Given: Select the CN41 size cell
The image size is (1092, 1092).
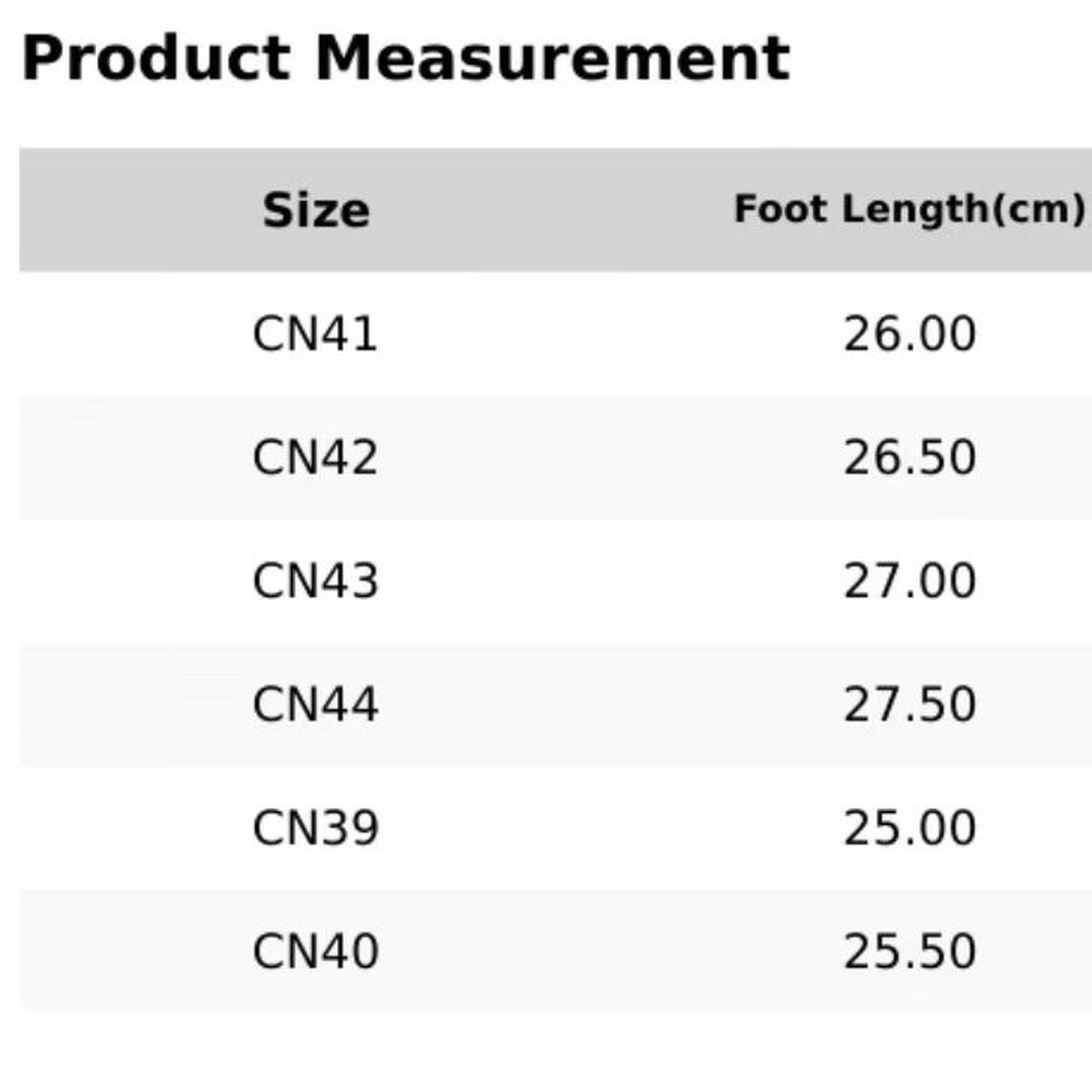Looking at the screenshot, I should (315, 334).
